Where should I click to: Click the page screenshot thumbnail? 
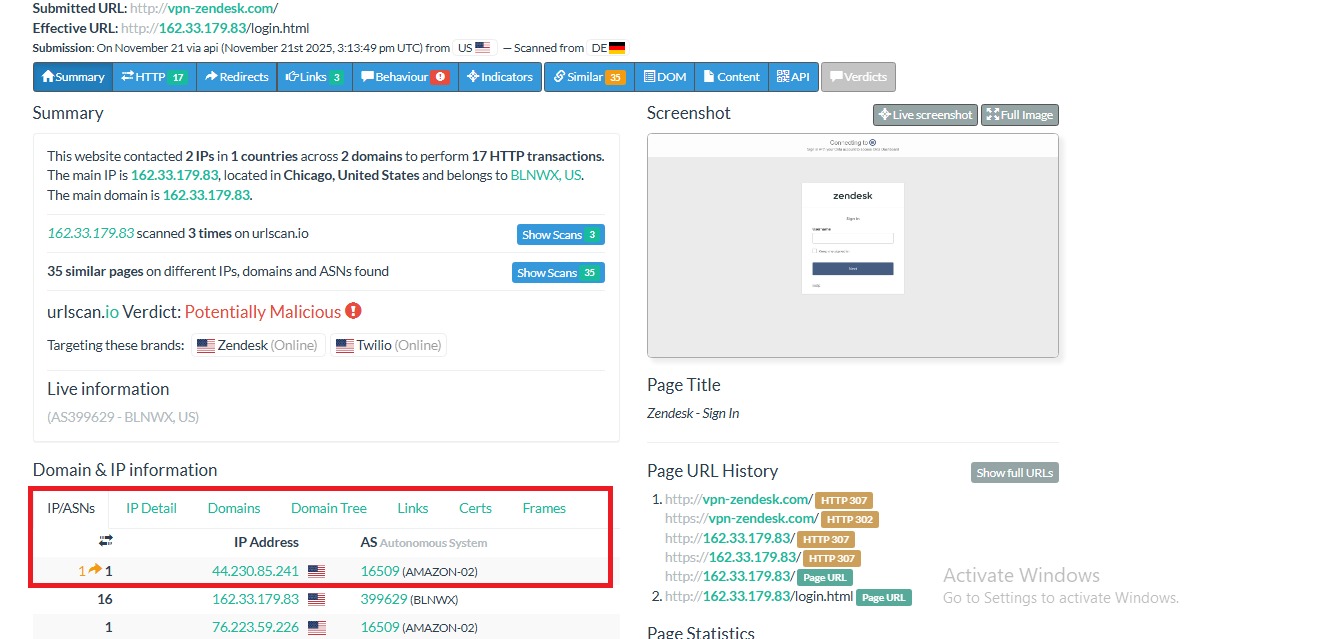pos(852,245)
